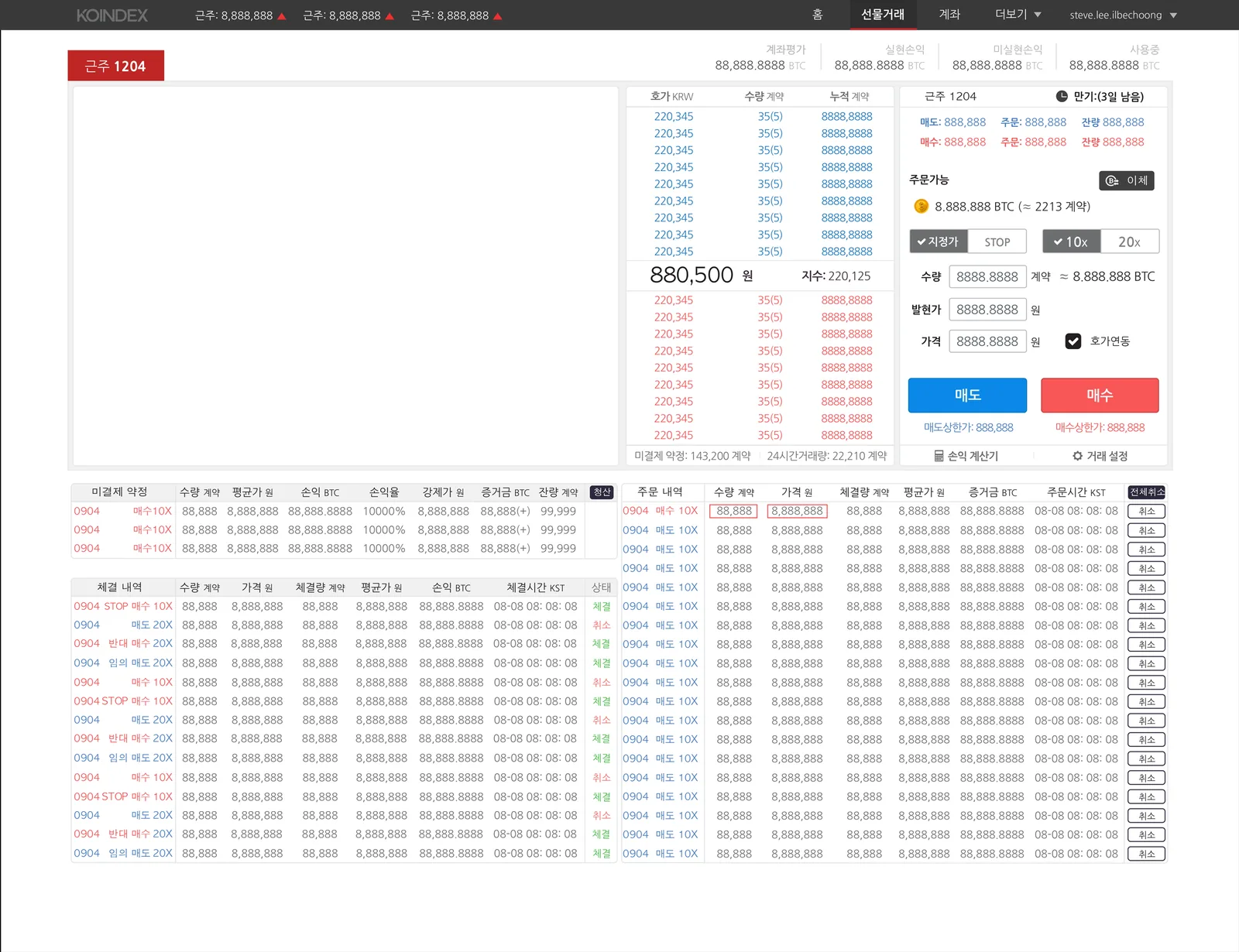Click the current price 880,500 원
This screenshot has height=952, width=1239.
tap(701, 275)
